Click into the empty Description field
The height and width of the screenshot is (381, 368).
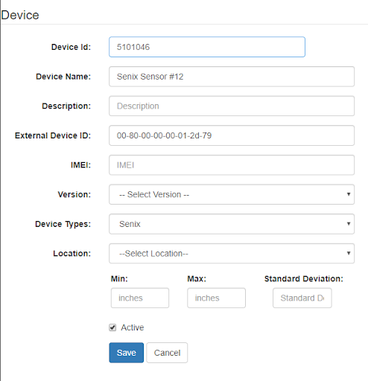pos(232,106)
